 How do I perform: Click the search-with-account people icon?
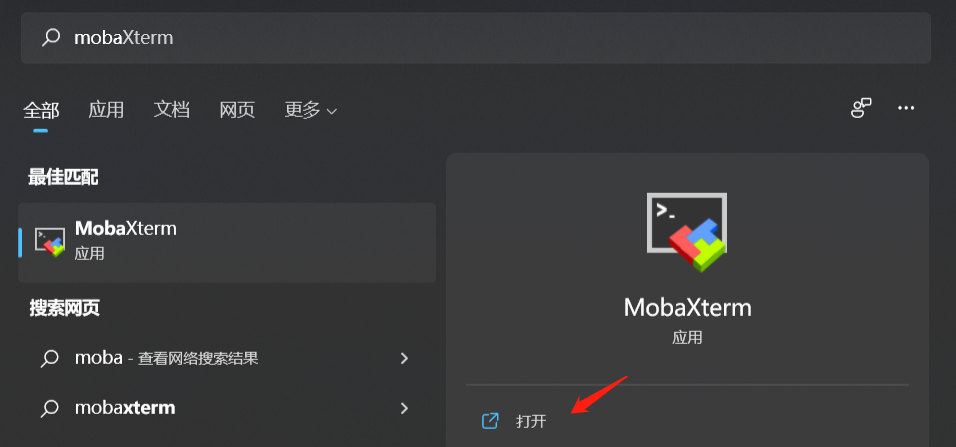861,109
